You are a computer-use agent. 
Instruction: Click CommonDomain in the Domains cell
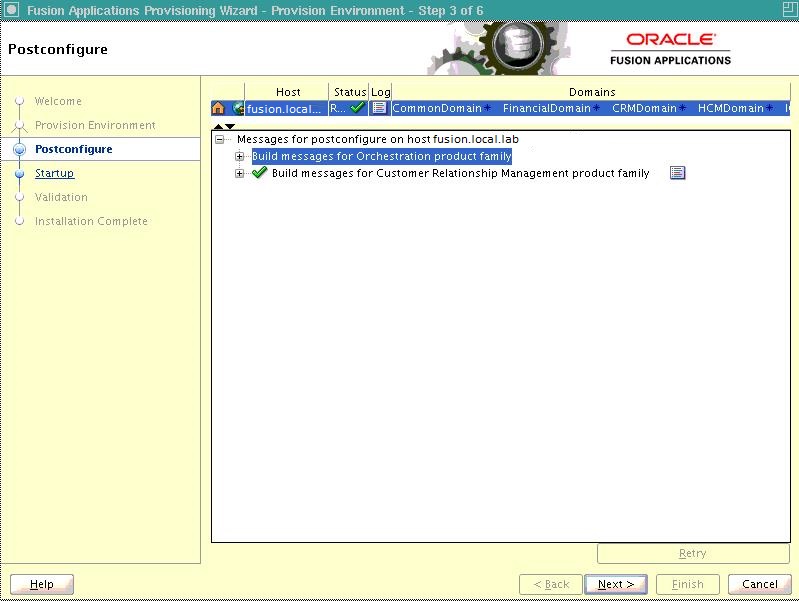(x=437, y=108)
